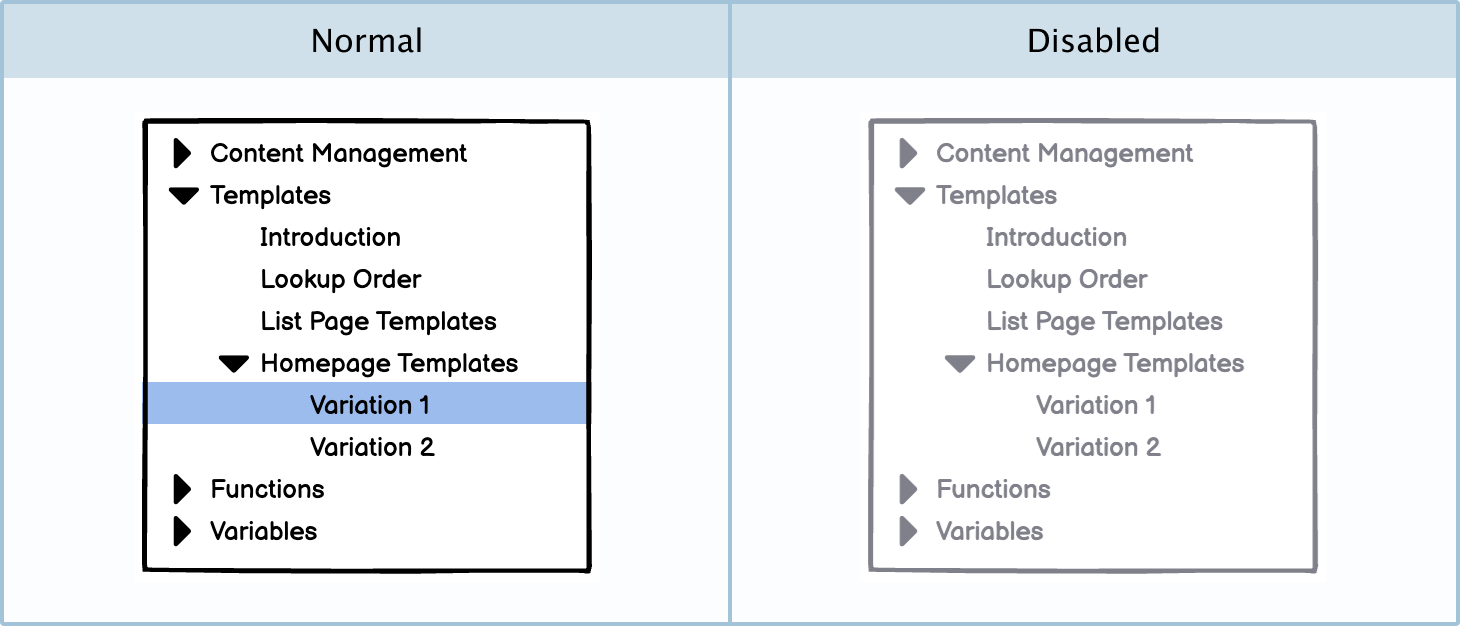Click the Disabled column header
Image resolution: width=1460 pixels, height=626 pixels.
[1093, 40]
